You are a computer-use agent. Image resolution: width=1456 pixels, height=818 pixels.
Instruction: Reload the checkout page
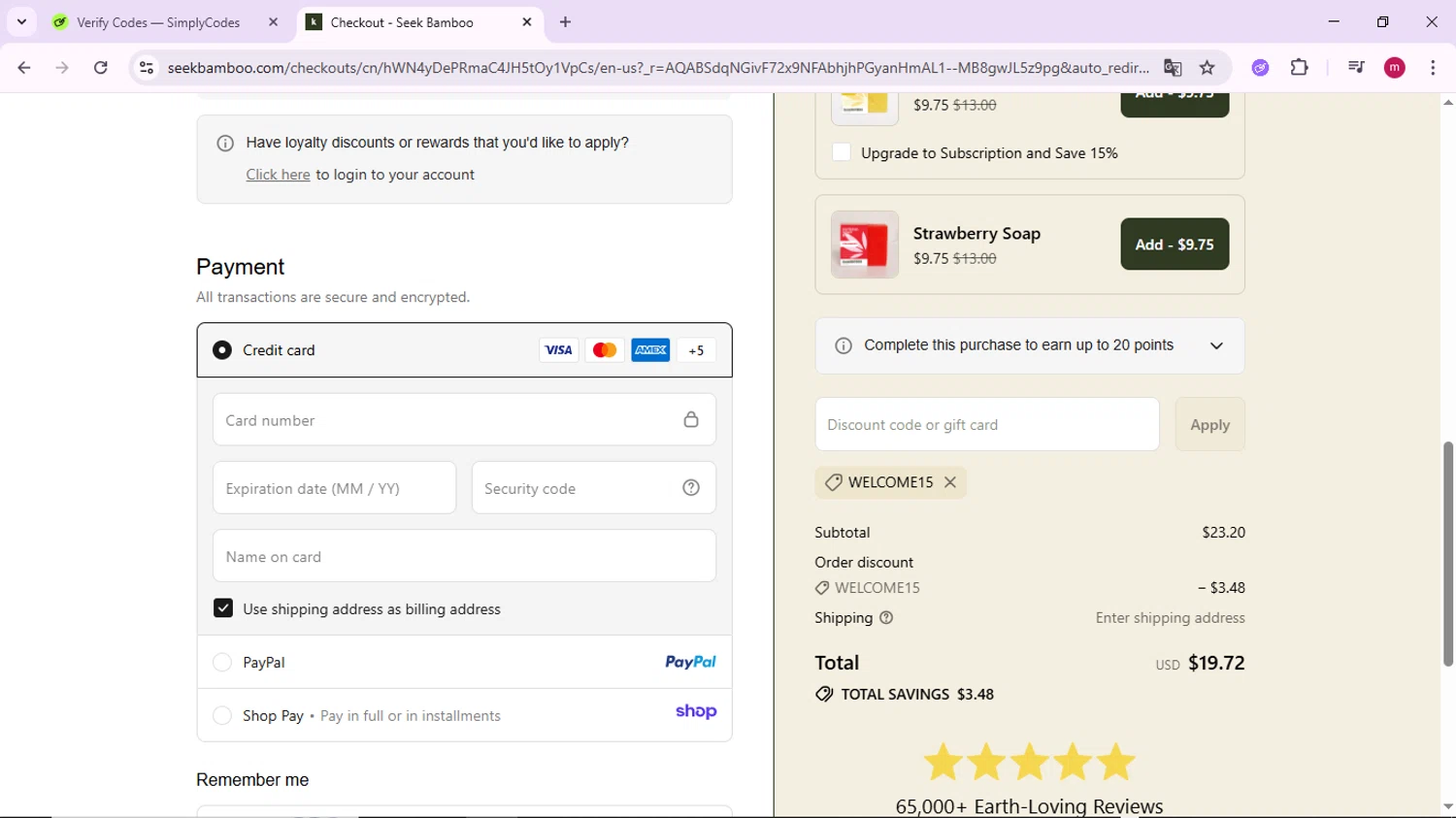(101, 68)
